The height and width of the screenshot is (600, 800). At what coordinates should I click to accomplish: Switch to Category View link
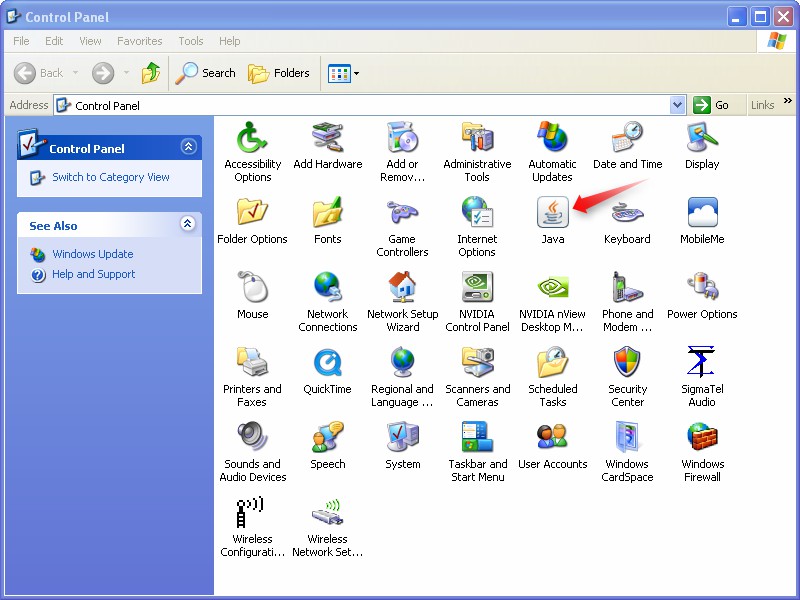(111, 177)
